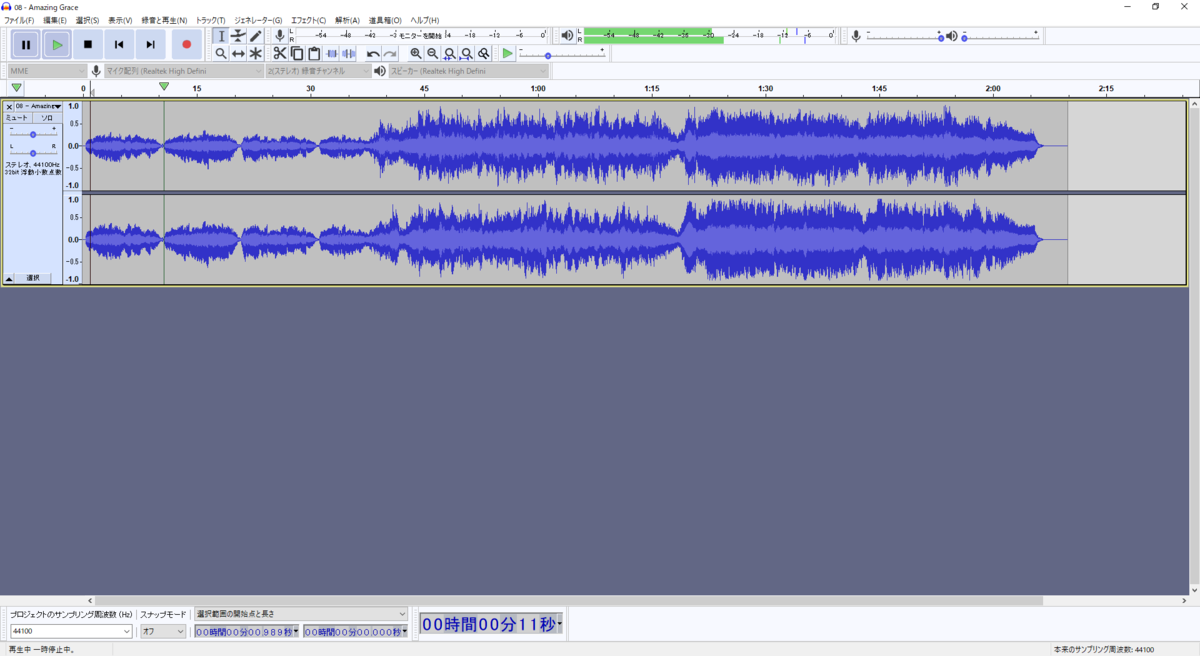Click the green playhead marker in timeline
The height and width of the screenshot is (656, 1200).
pos(164,87)
